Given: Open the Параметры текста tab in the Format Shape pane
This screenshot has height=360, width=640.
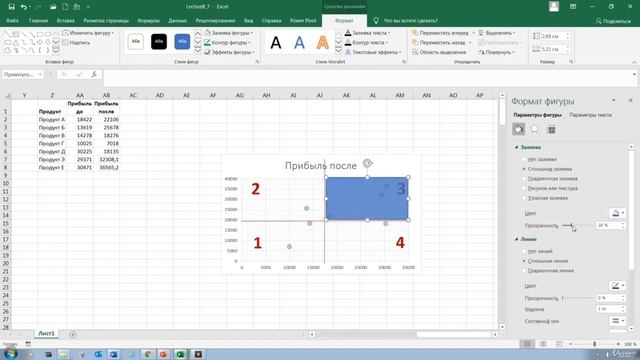Looking at the screenshot, I should 590,115.
